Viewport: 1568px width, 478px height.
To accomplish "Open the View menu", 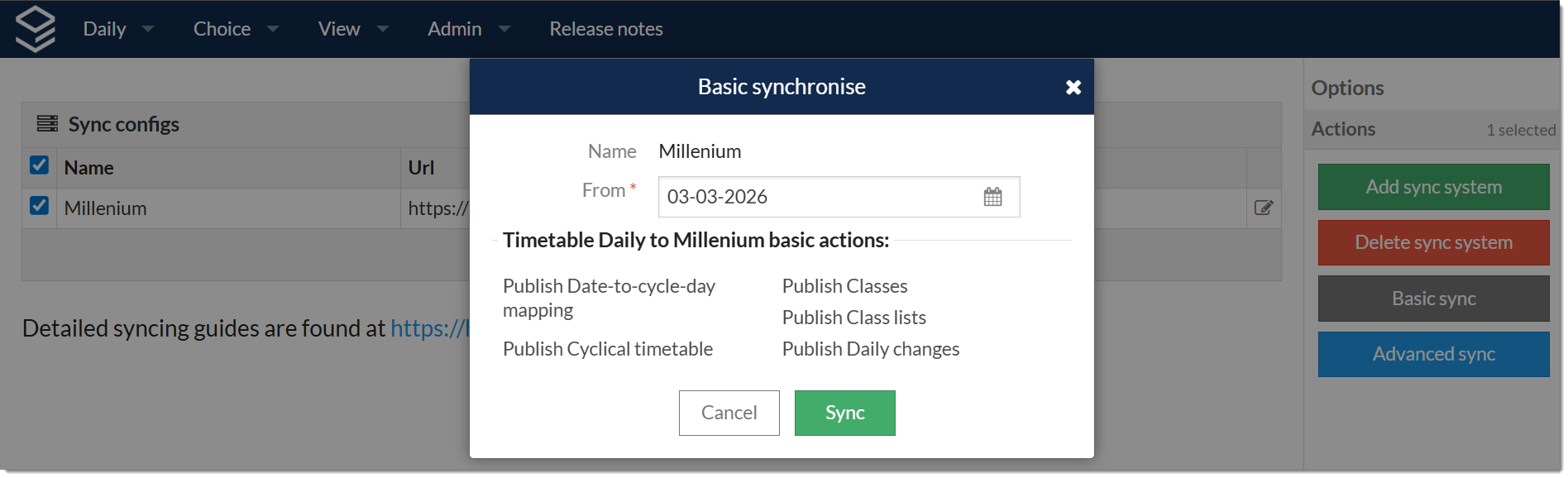I will pyautogui.click(x=339, y=29).
